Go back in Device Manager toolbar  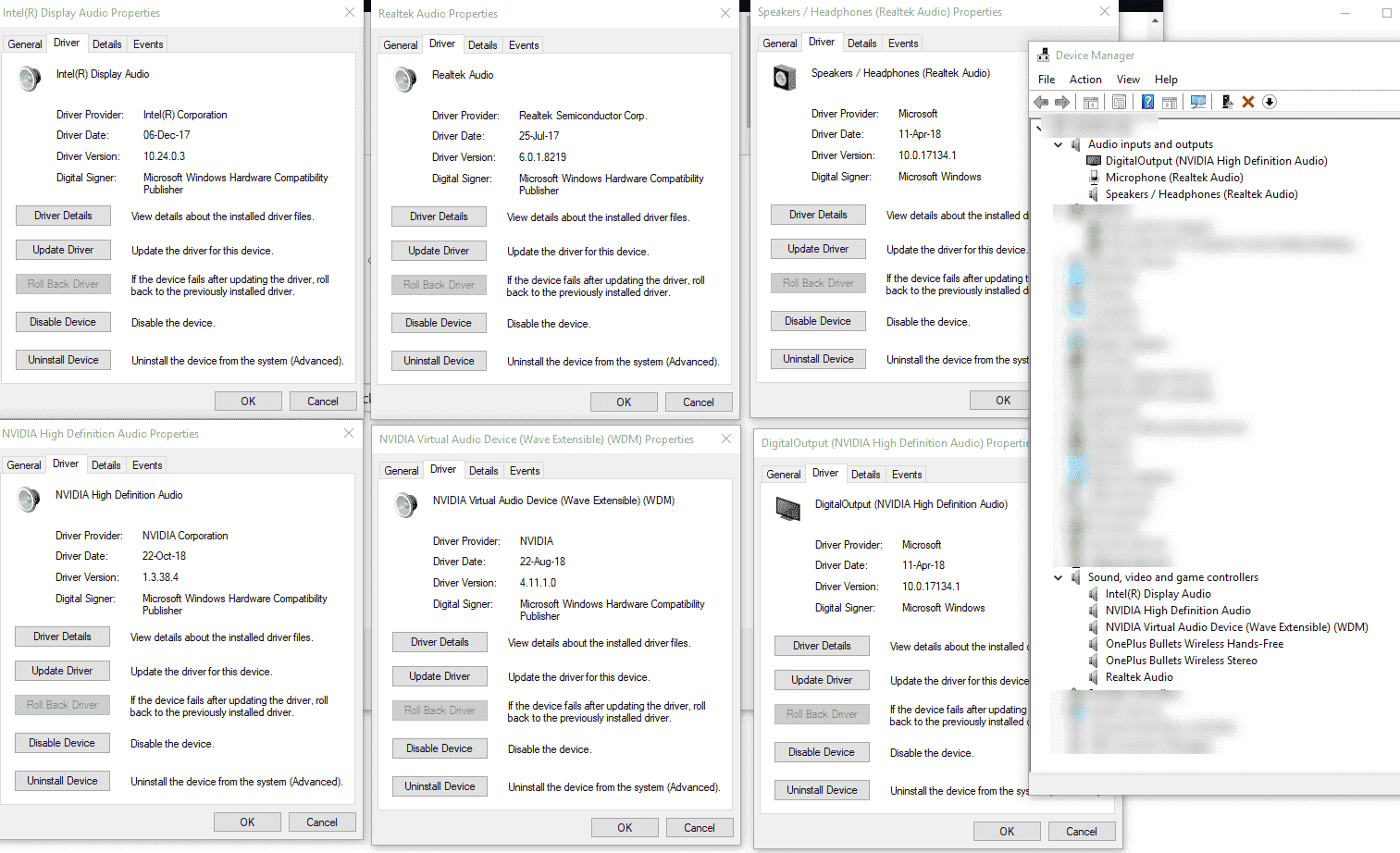coord(1041,102)
